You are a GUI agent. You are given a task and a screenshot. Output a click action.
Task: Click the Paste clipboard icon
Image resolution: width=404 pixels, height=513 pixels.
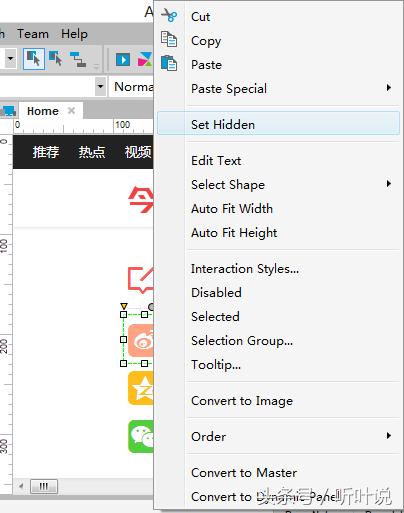tap(169, 63)
